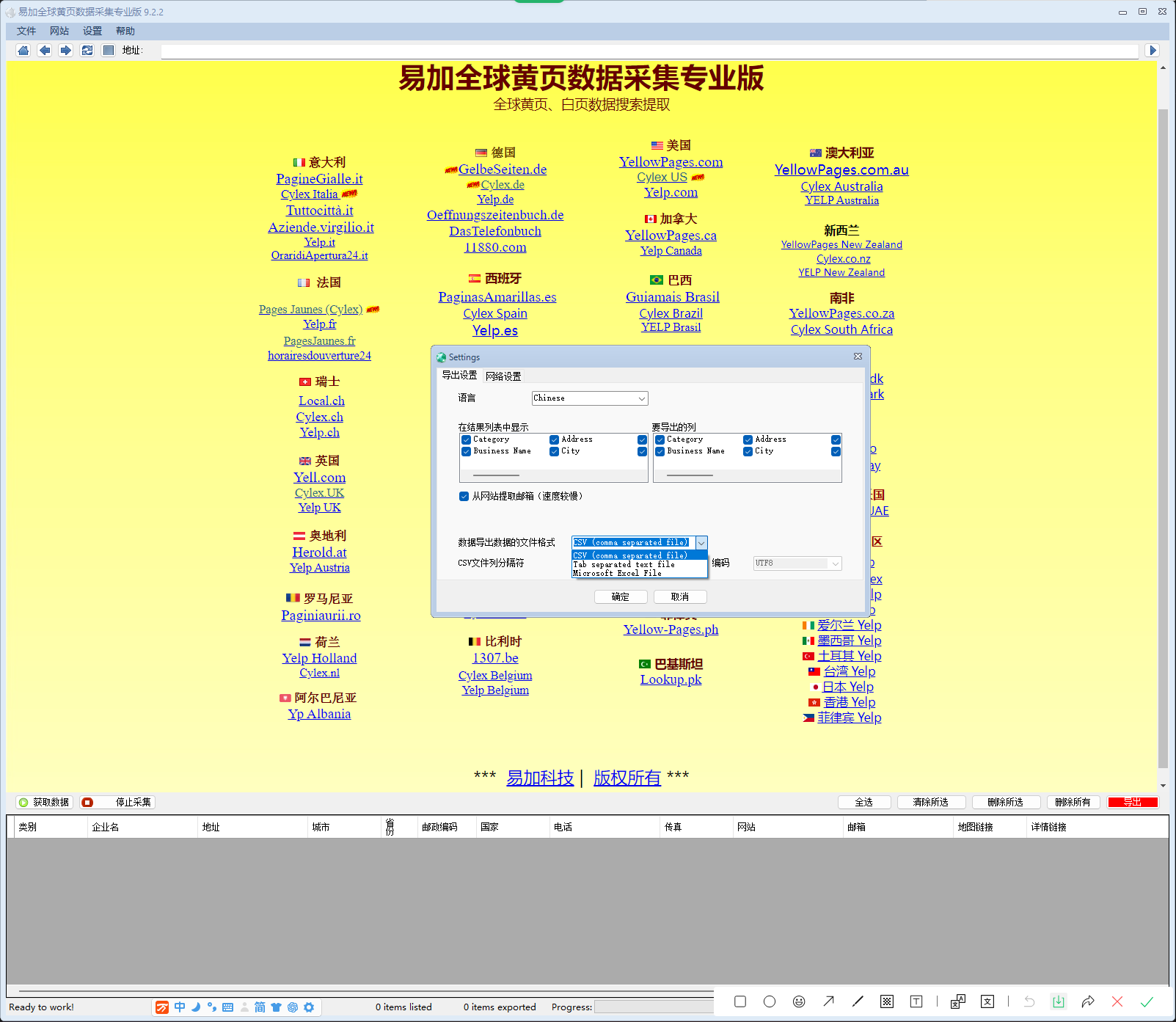
Task: Open IME soft keyboard icon
Action: coord(228,1007)
